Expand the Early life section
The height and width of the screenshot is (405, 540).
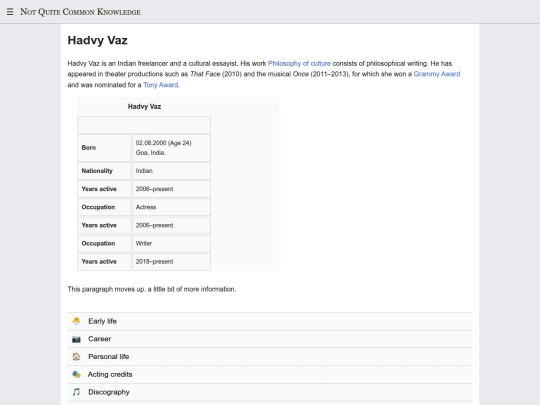click(x=270, y=321)
